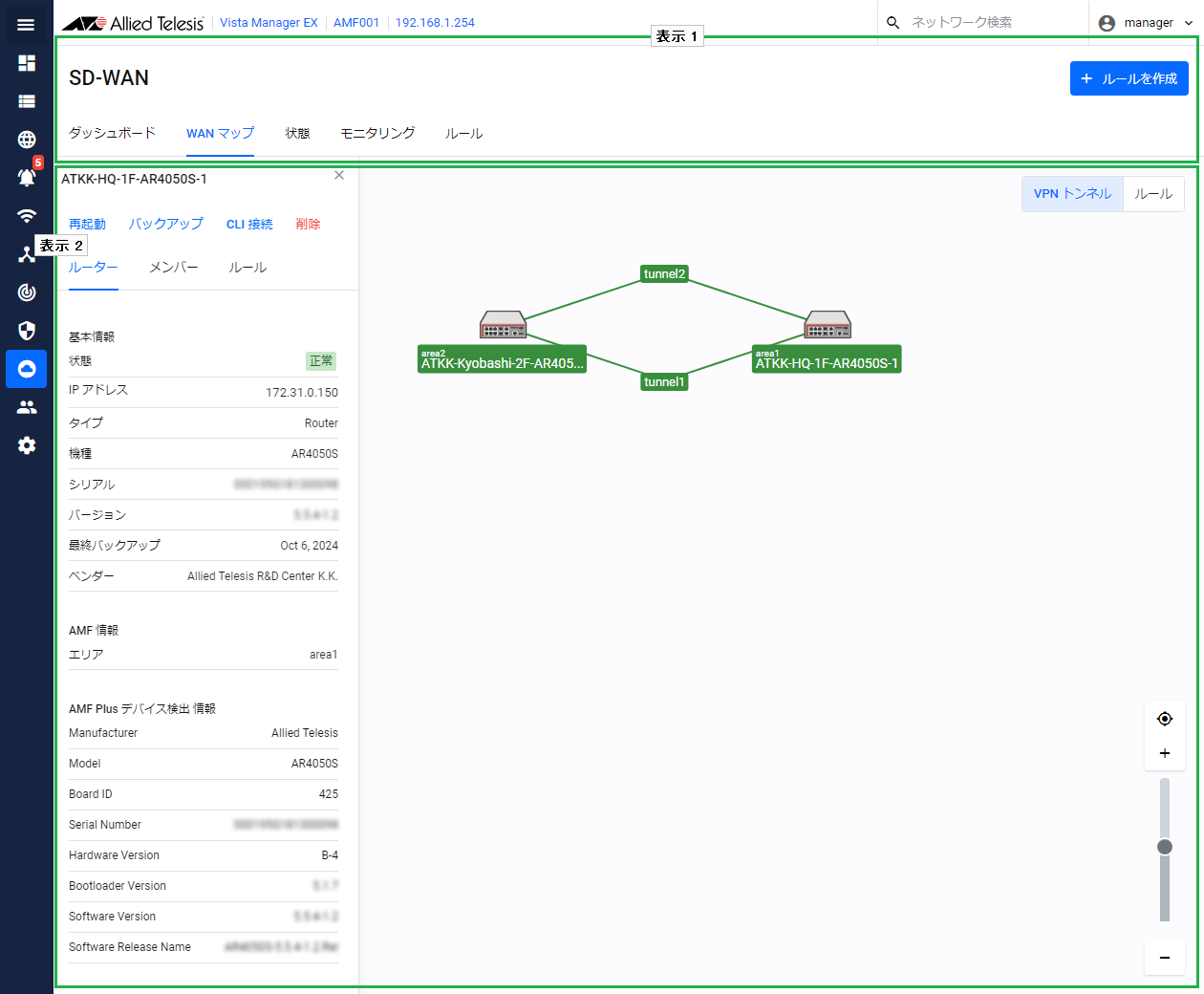Image resolution: width=1204 pixels, height=994 pixels.
Task: Switch map view to VPN トンネル
Action: (1072, 194)
